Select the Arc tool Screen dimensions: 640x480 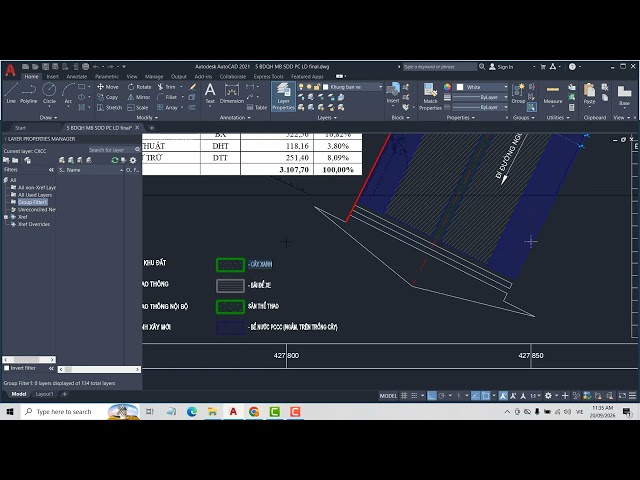[x=68, y=93]
